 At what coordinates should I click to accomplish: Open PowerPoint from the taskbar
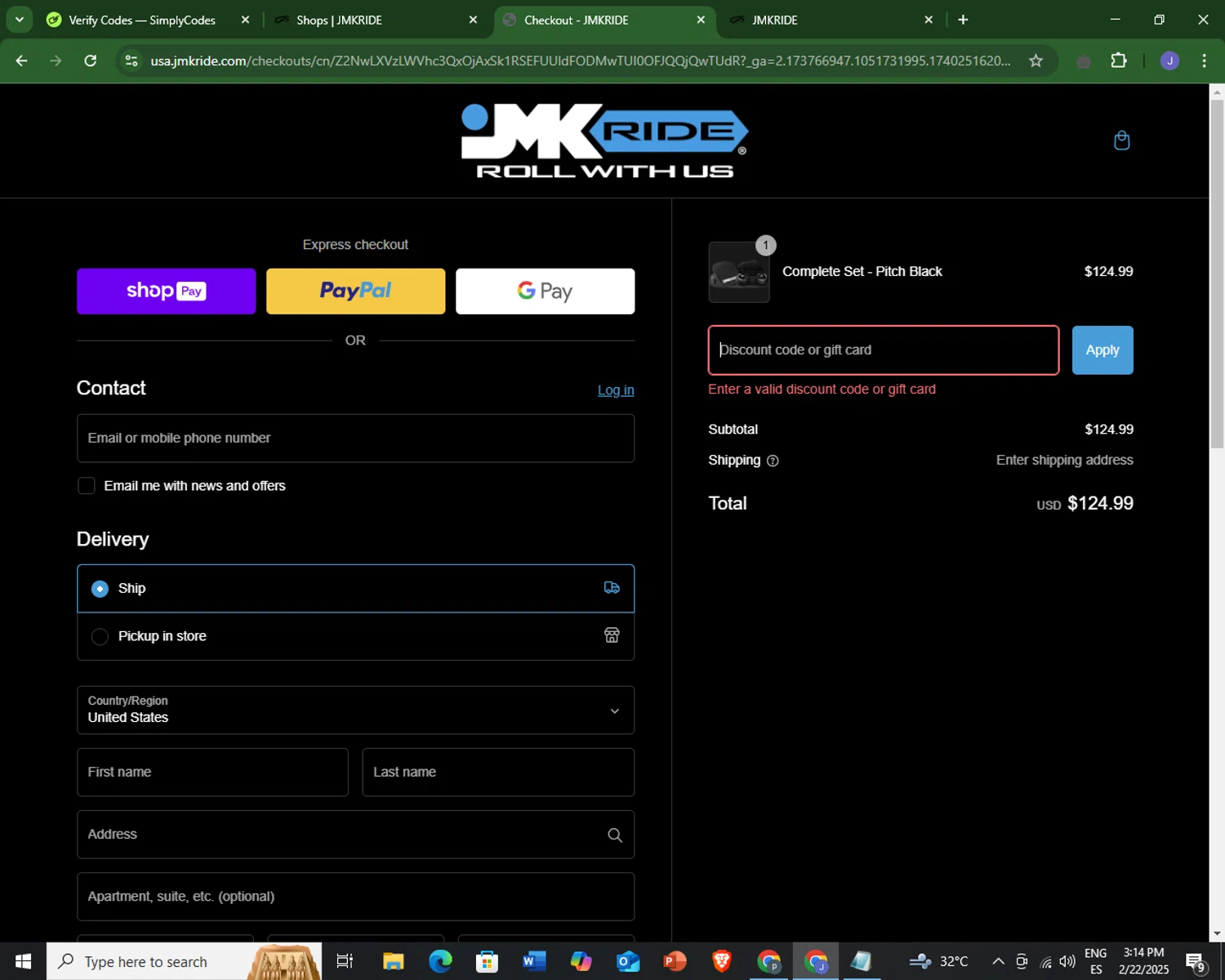tap(675, 961)
